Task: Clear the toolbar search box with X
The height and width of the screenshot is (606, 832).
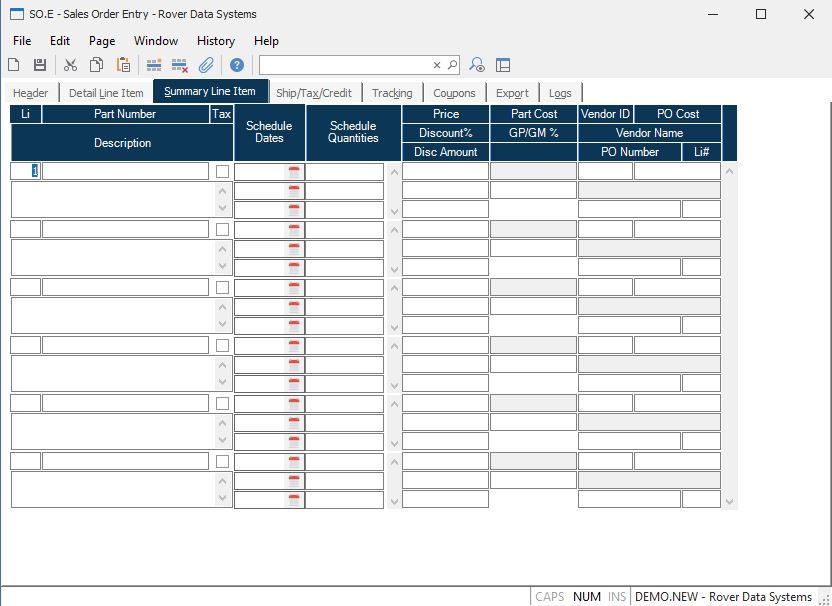Action: [437, 65]
